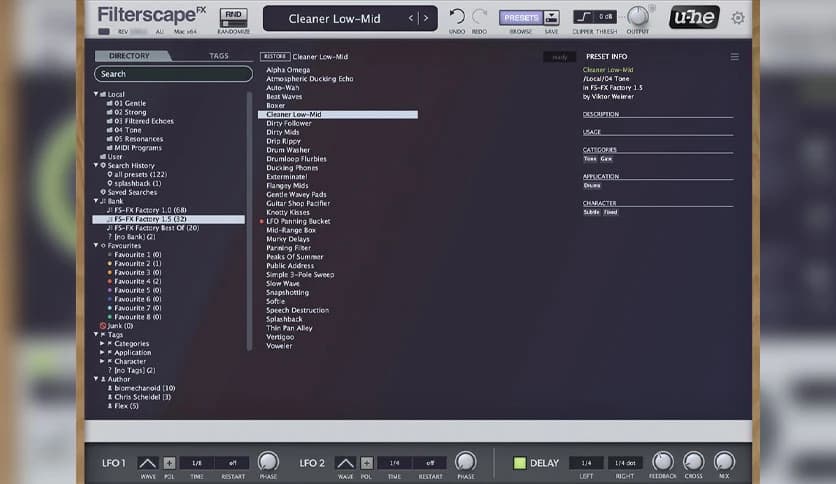Toggle the Clipper mode icon
Image resolution: width=836 pixels, height=484 pixels.
click(583, 17)
